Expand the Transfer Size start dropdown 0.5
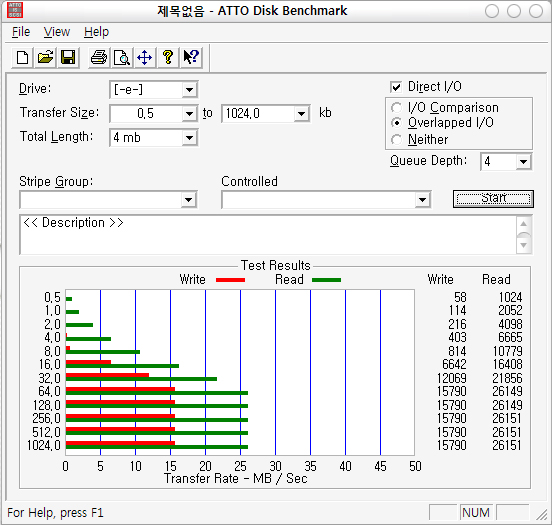552x525 pixels. (x=189, y=113)
